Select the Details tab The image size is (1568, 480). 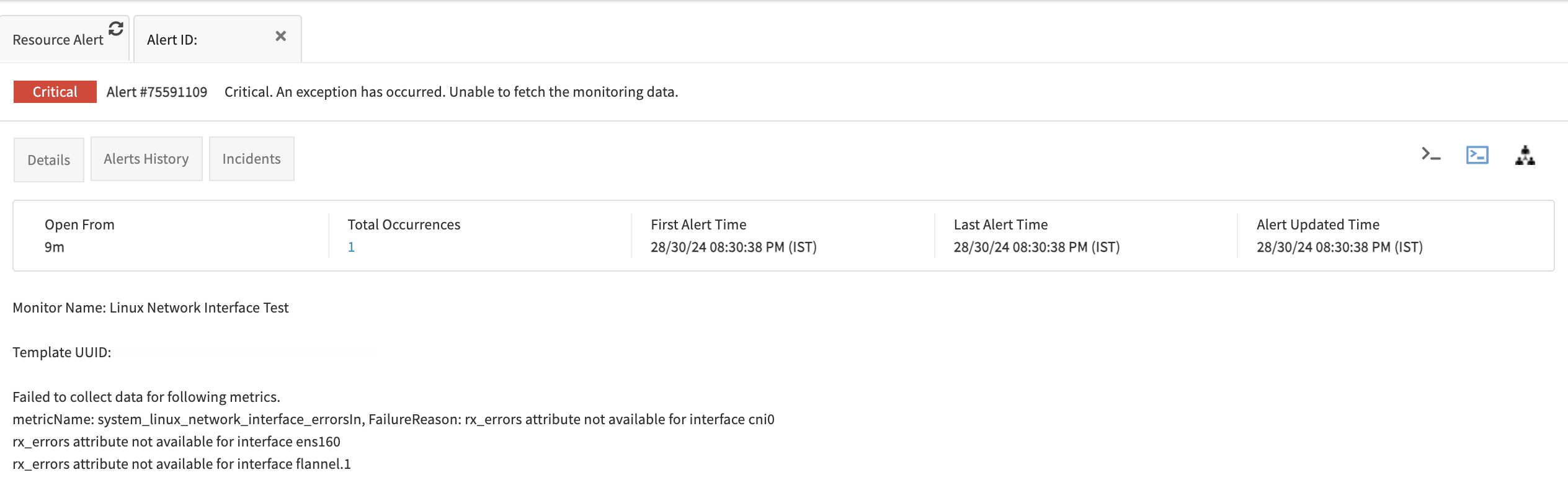coord(48,159)
